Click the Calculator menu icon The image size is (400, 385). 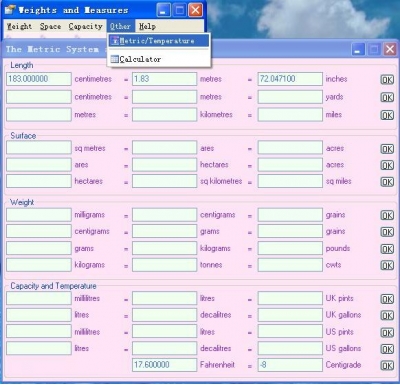114,59
